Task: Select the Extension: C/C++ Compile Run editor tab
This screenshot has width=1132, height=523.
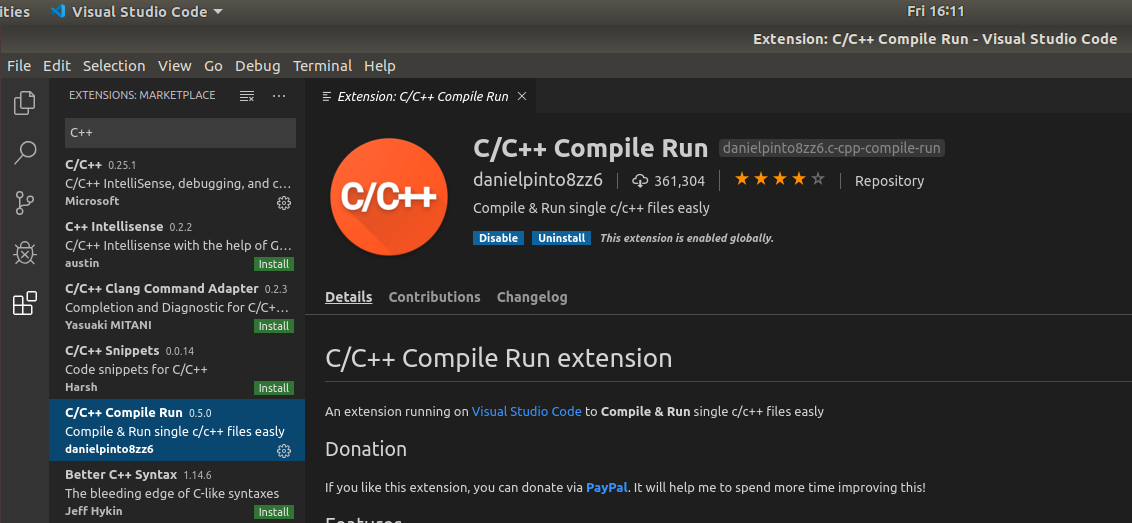Action: pos(421,96)
